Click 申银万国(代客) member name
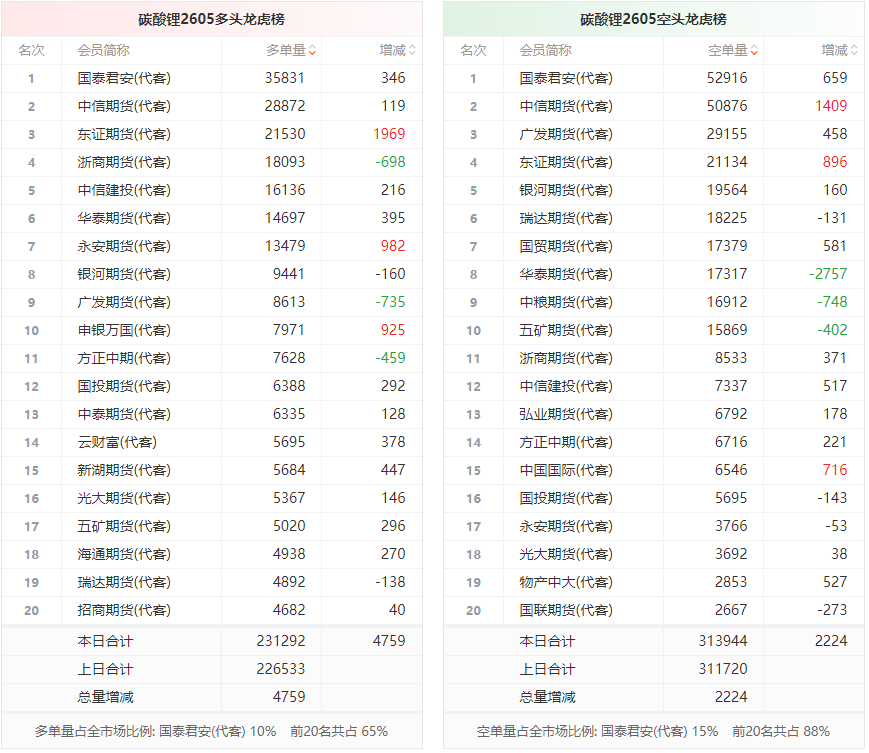Viewport: 869px width, 753px height. pos(124,330)
